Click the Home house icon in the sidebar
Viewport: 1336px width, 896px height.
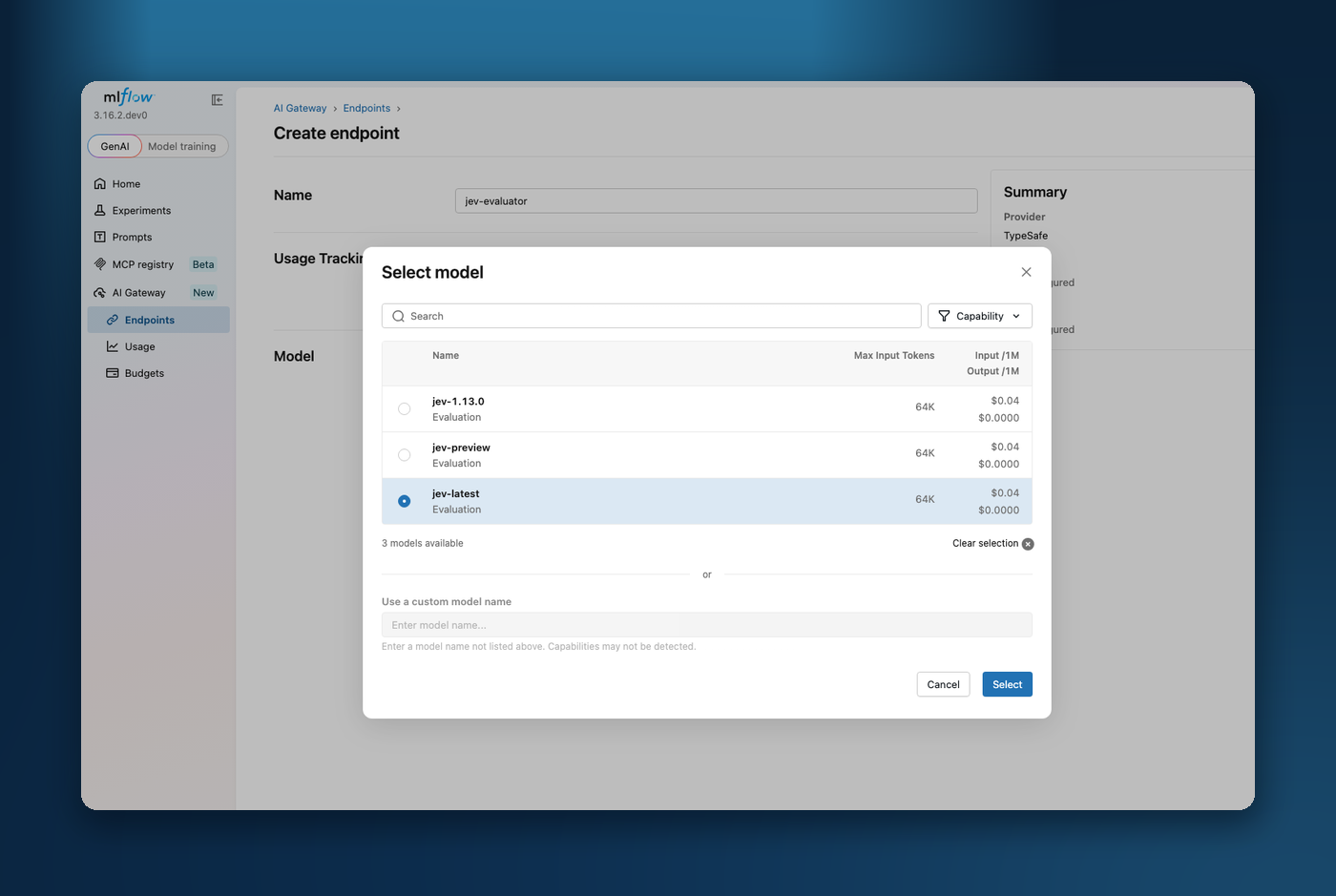pyautogui.click(x=100, y=183)
